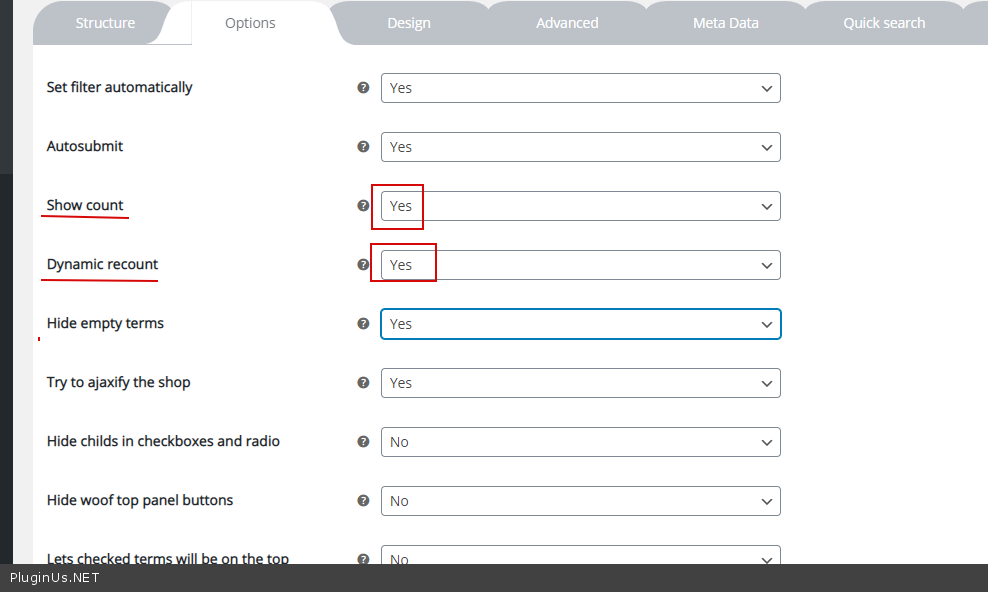
Task: Click Hide empty terms help icon
Action: tap(364, 324)
